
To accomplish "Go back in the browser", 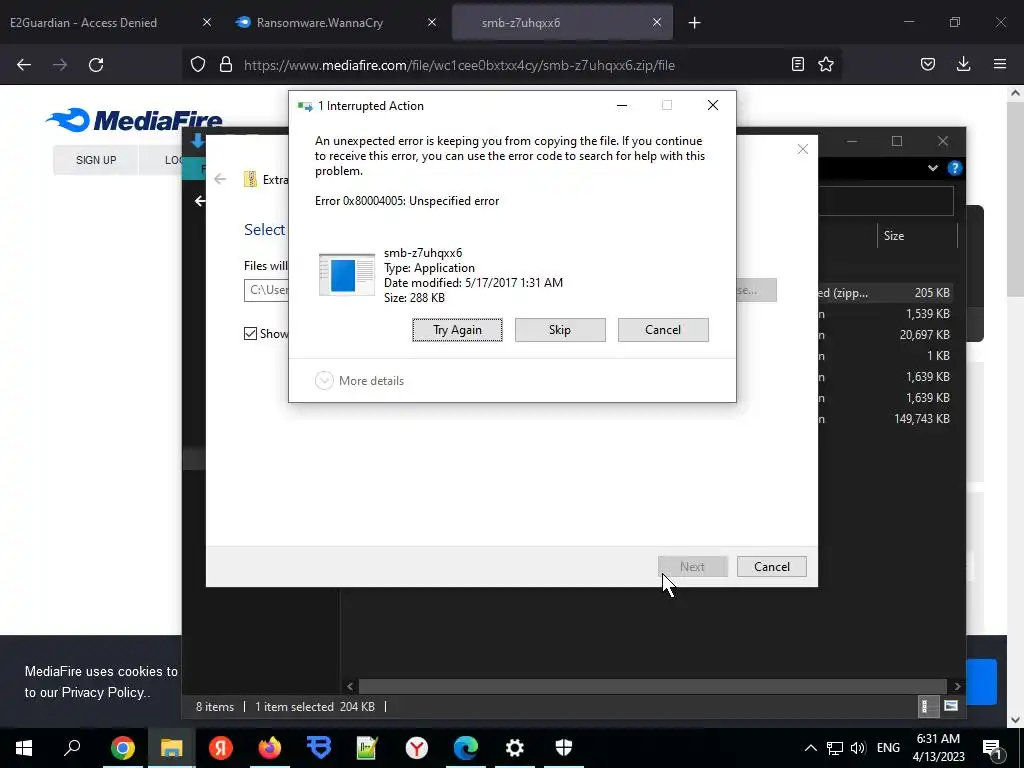I will pos(24,65).
